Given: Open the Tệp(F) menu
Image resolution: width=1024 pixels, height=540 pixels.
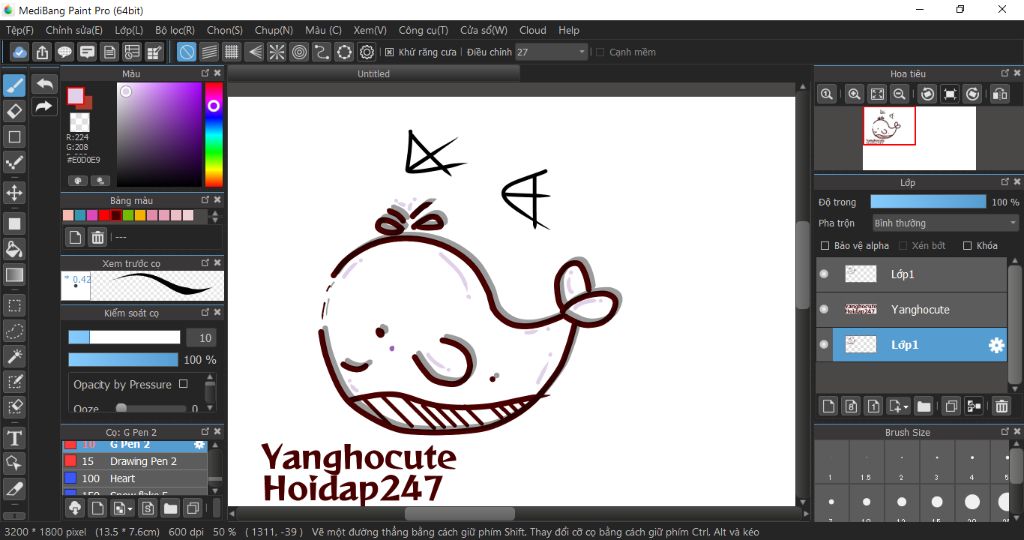Looking at the screenshot, I should click(20, 30).
